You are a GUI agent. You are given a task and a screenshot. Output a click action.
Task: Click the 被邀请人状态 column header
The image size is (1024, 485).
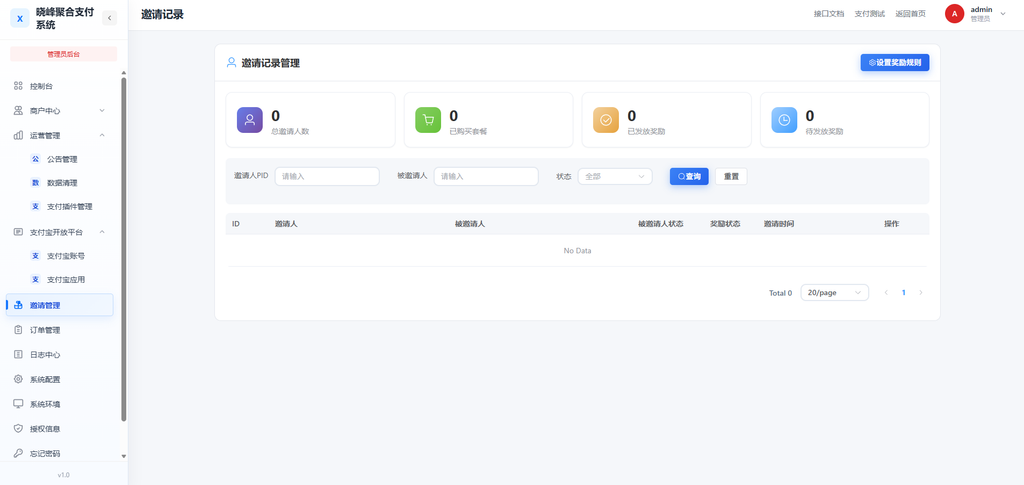point(661,224)
